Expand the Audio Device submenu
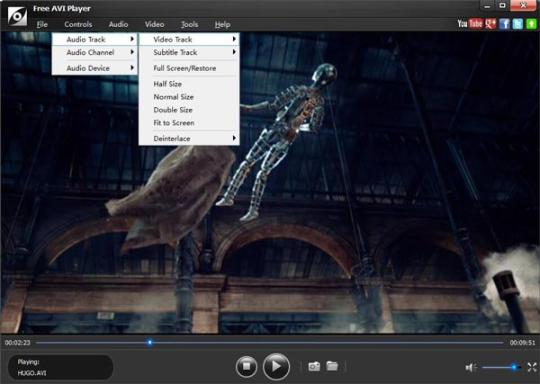Viewport: 540px width, 384px height. click(x=95, y=68)
